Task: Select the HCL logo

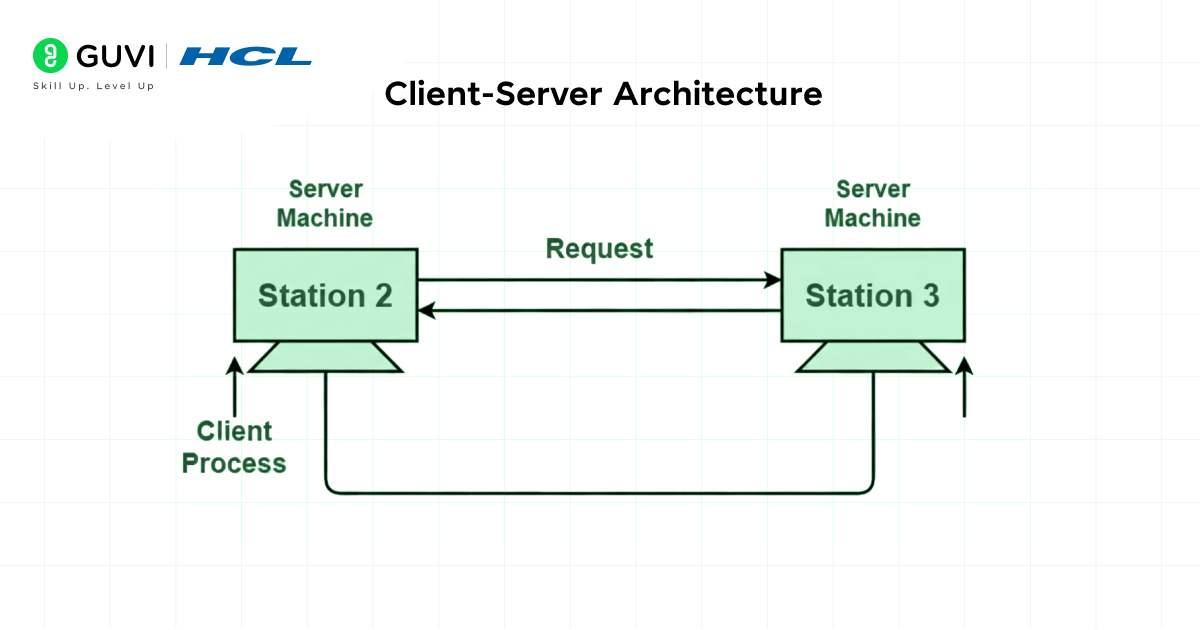Action: [247, 56]
